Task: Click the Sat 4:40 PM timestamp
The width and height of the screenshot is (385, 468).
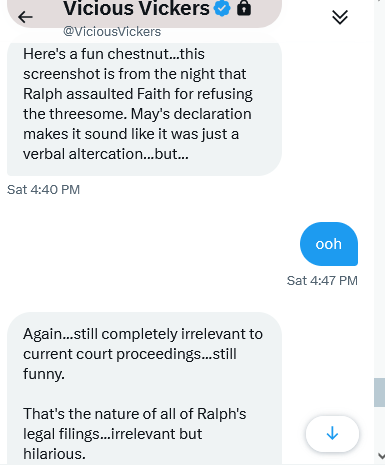Action: pyautogui.click(x=43, y=190)
